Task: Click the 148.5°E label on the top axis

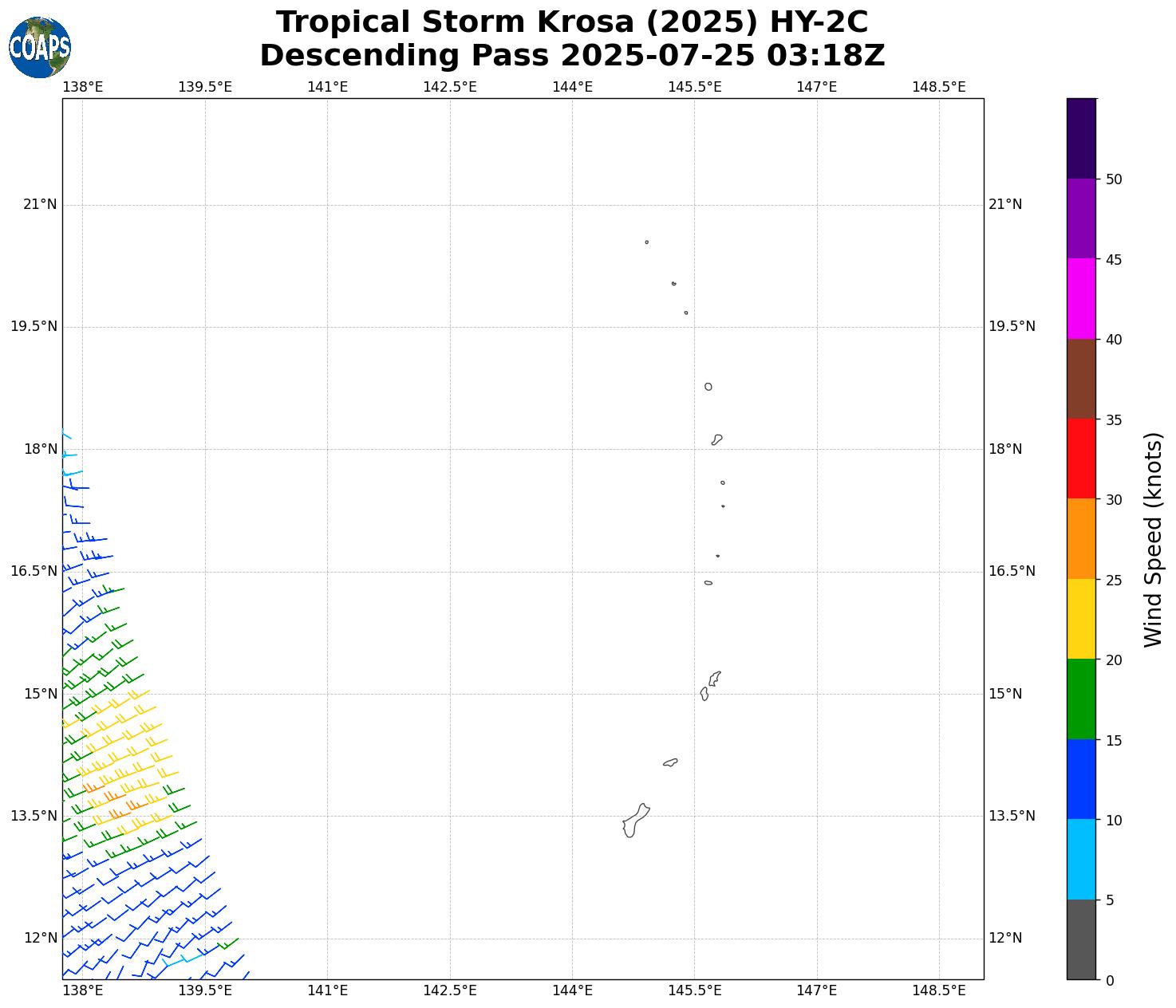Action: 939,87
